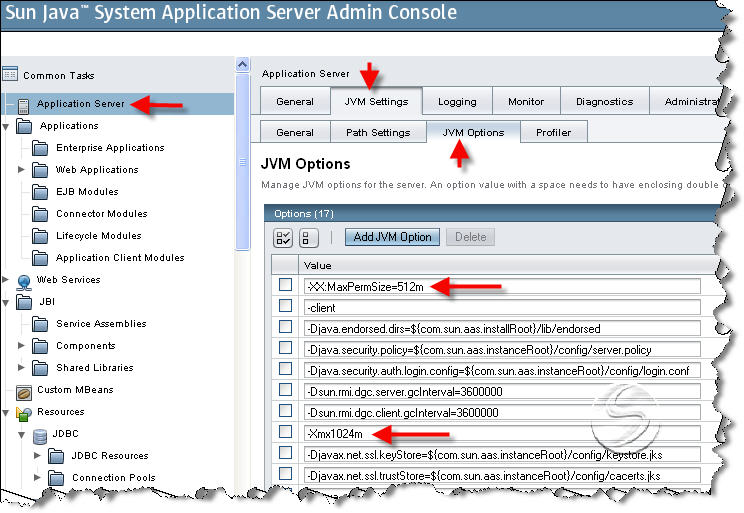Click the Connector Modules folder icon
The image size is (744, 513).
40,215
